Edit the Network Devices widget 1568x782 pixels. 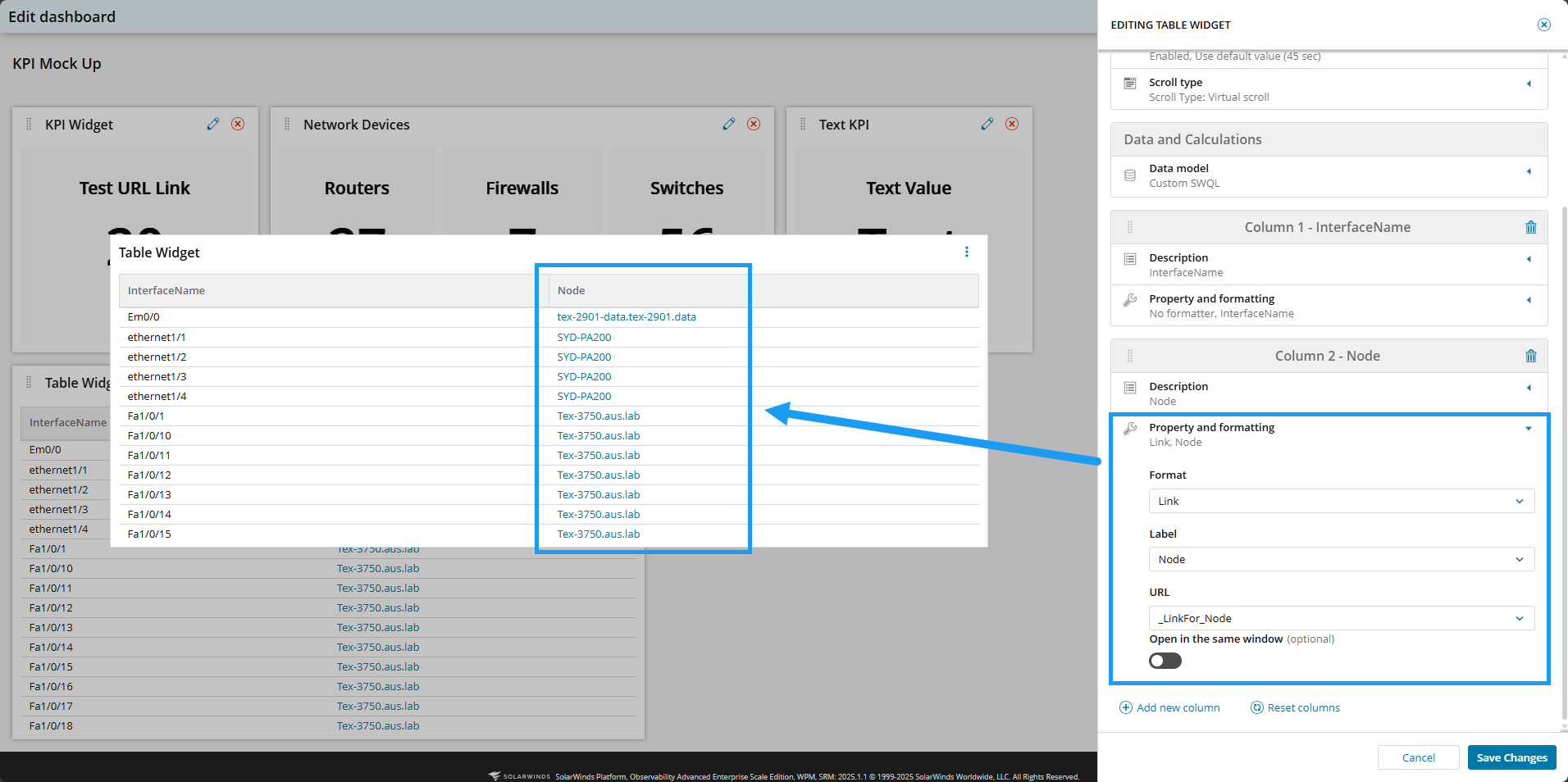(729, 124)
